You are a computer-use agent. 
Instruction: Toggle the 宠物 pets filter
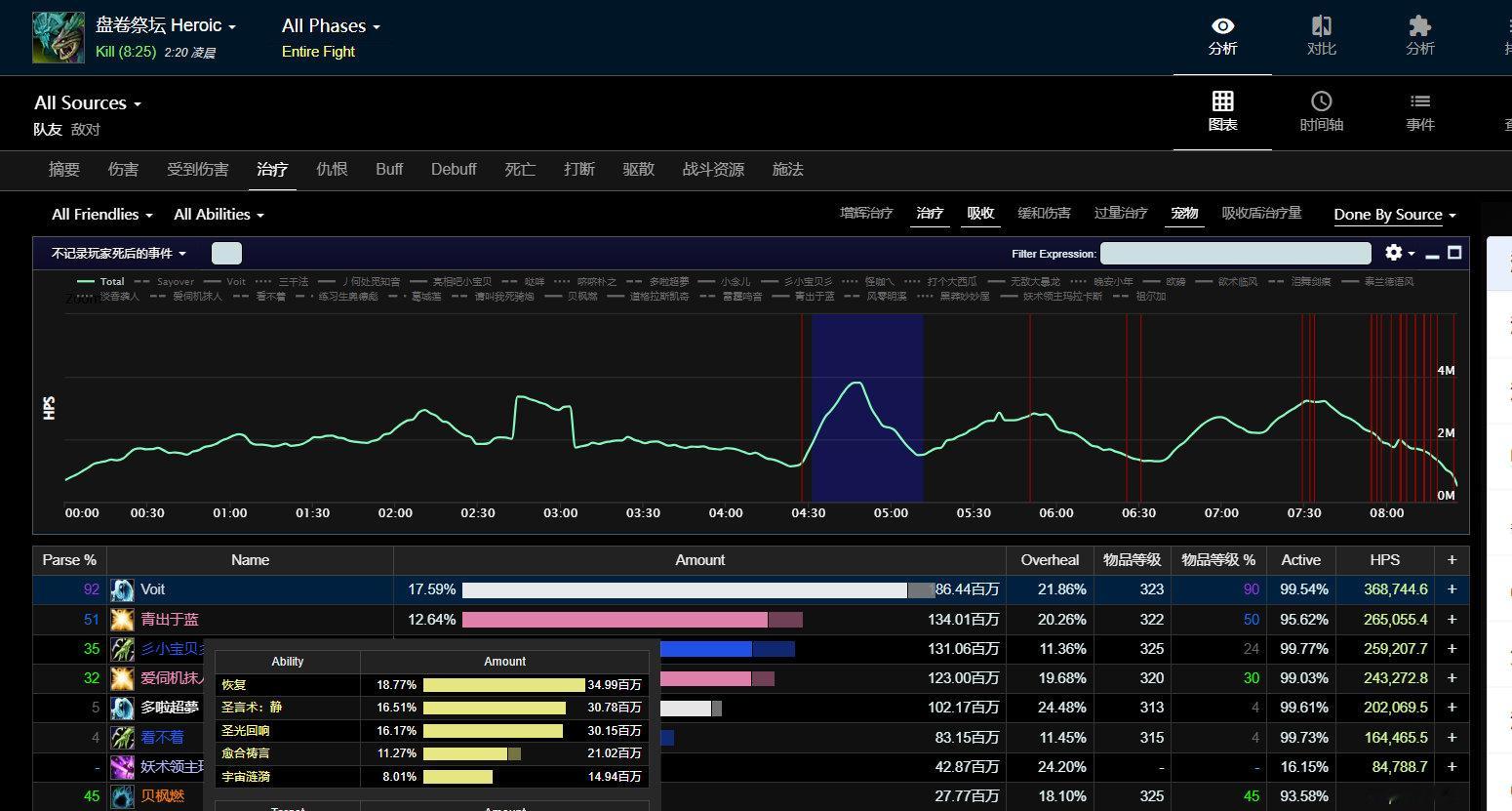(1184, 213)
